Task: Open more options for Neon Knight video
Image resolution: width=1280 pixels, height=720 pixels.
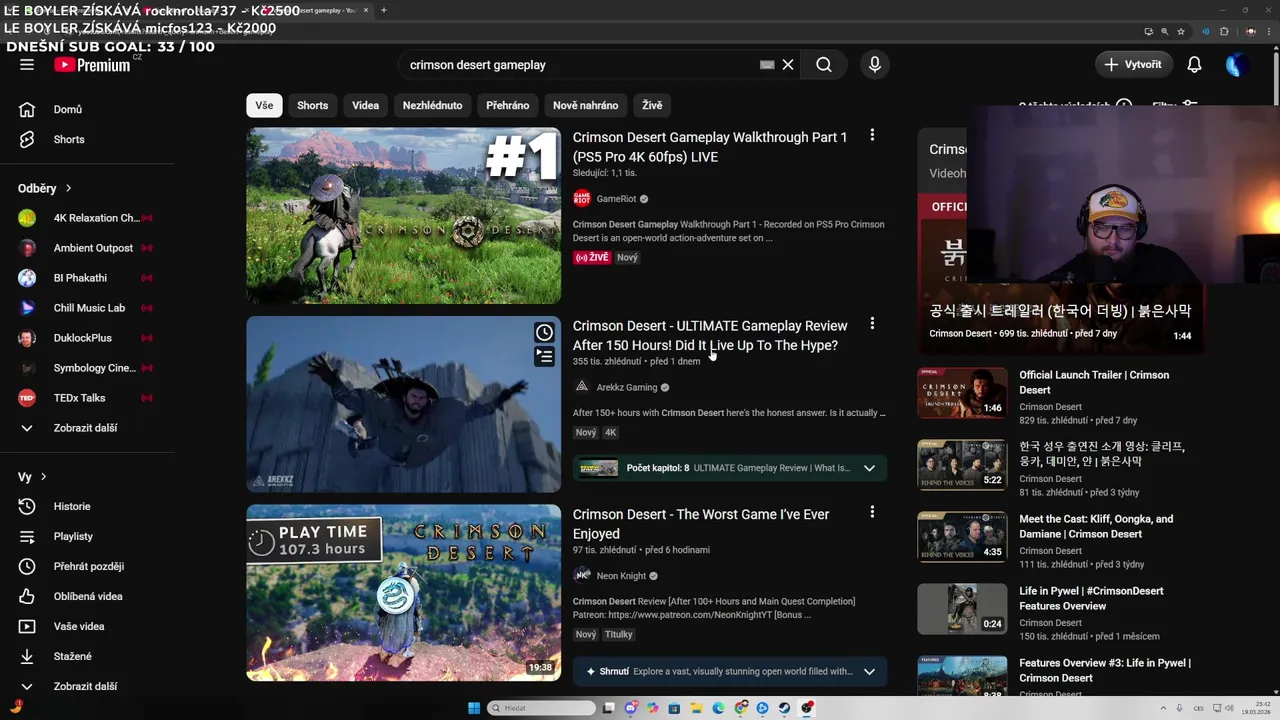Action: [x=872, y=512]
